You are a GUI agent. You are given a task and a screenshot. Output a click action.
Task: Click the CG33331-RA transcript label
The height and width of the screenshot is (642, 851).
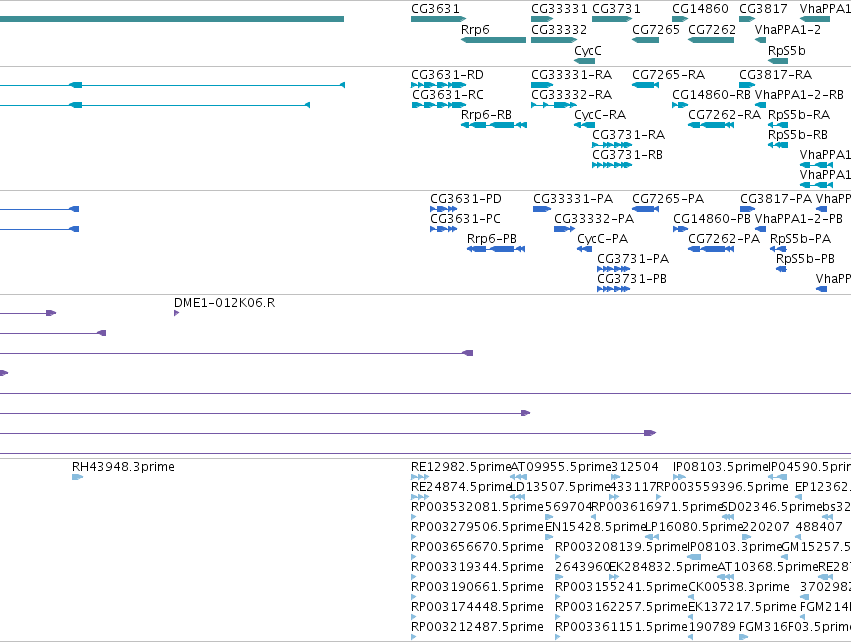point(571,74)
